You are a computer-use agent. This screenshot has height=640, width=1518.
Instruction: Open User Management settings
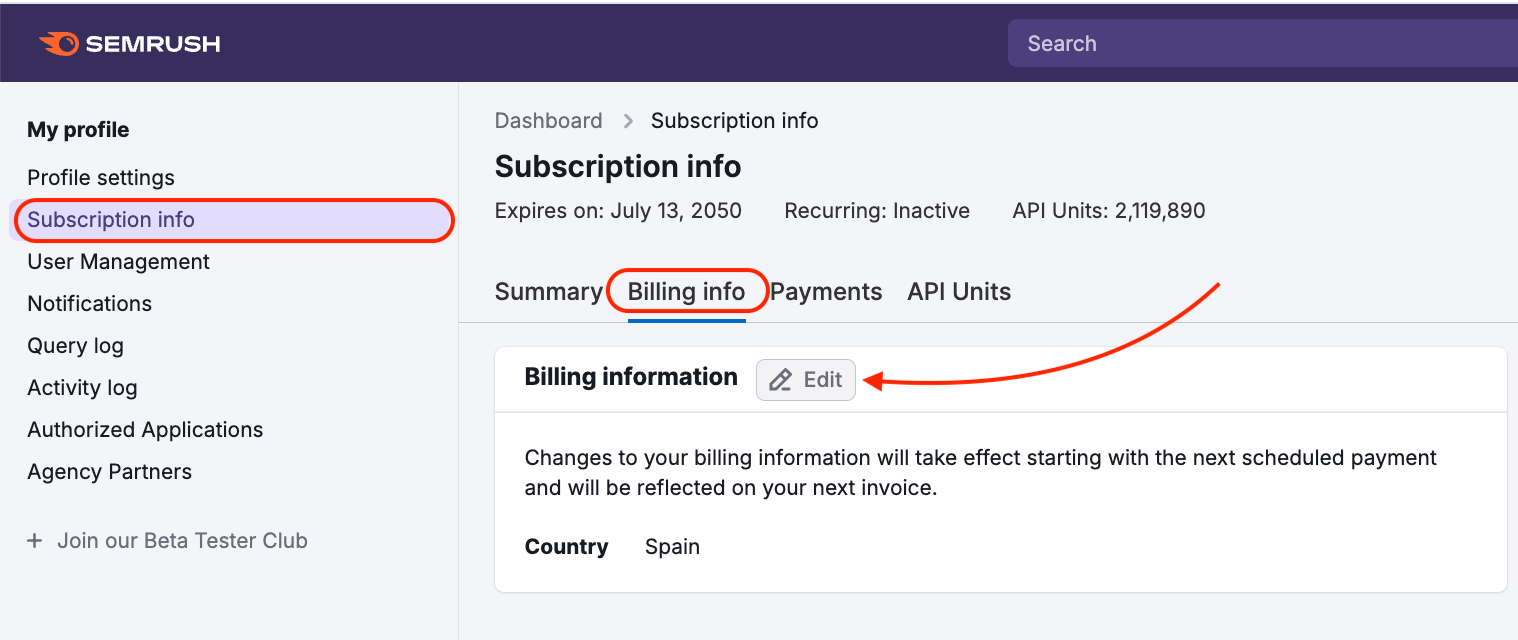(x=118, y=261)
